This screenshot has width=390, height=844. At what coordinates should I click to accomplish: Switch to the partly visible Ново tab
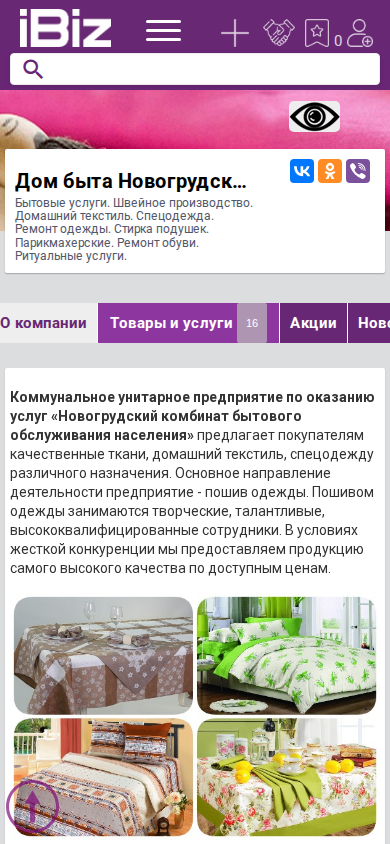coord(370,323)
